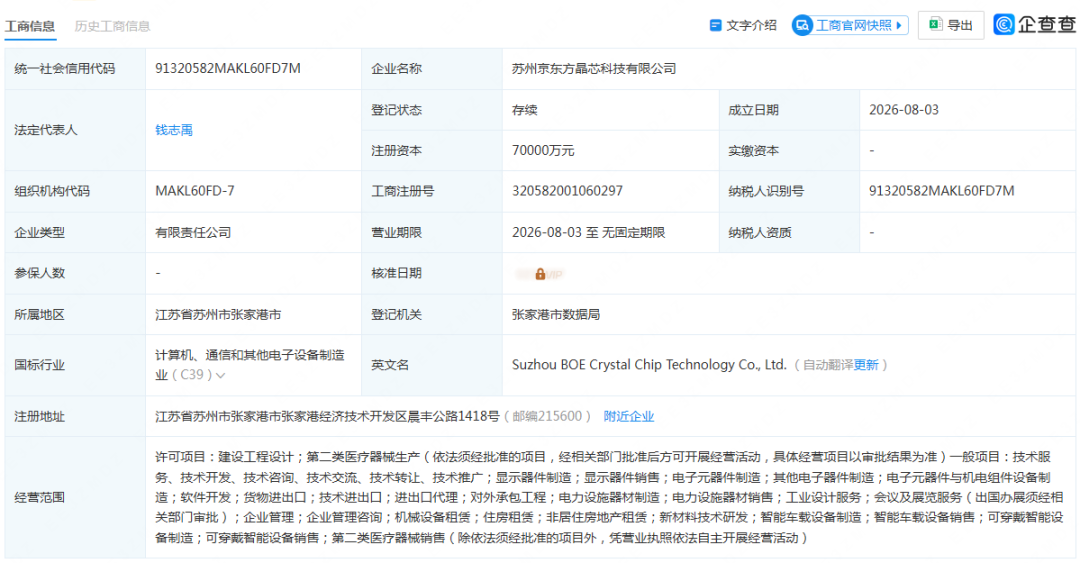Click the 经营范围 label cell
Viewport: 1080px width, 563px height.
tap(75, 497)
